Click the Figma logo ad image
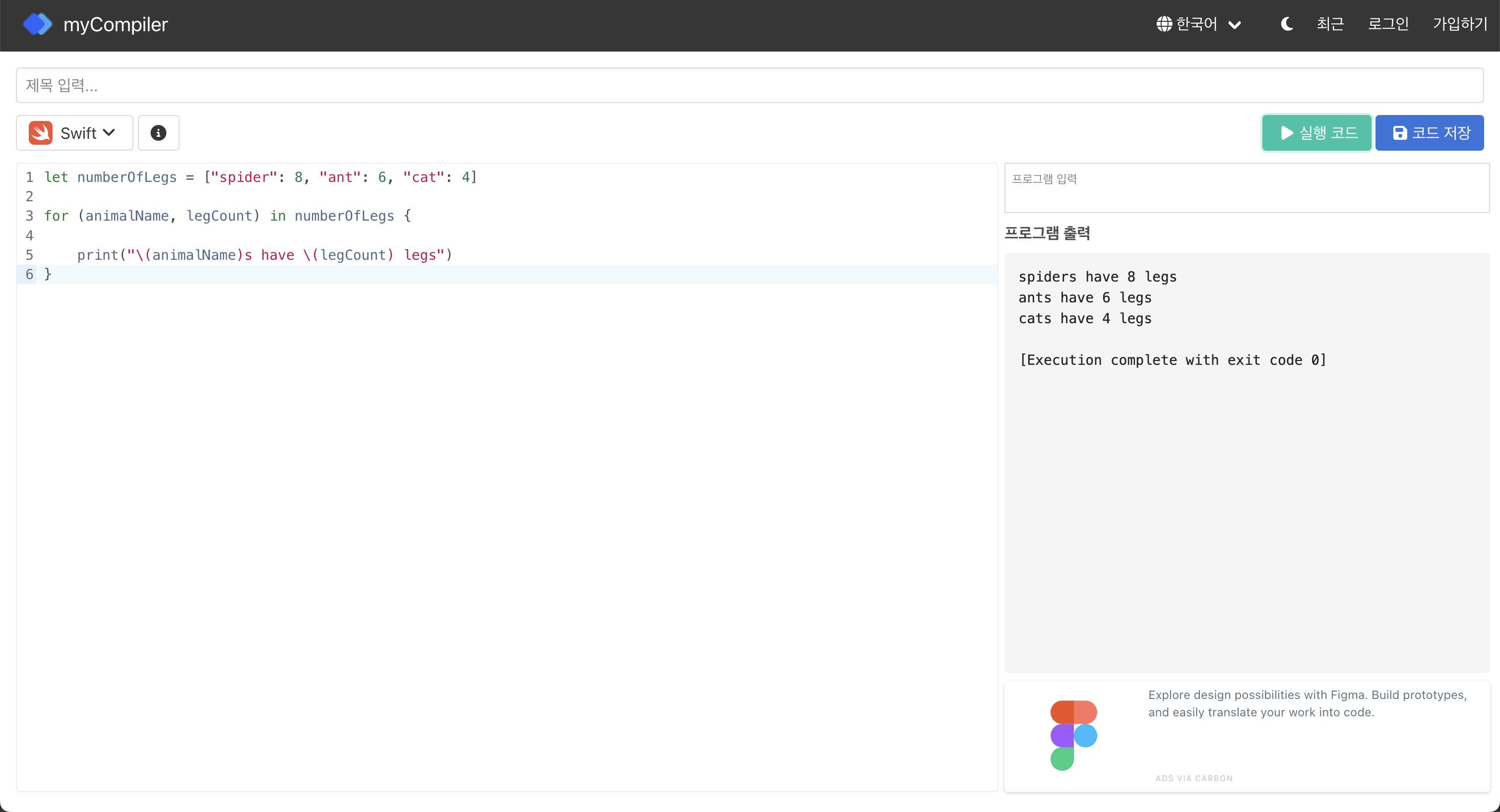Viewport: 1500px width, 812px height. click(1073, 735)
